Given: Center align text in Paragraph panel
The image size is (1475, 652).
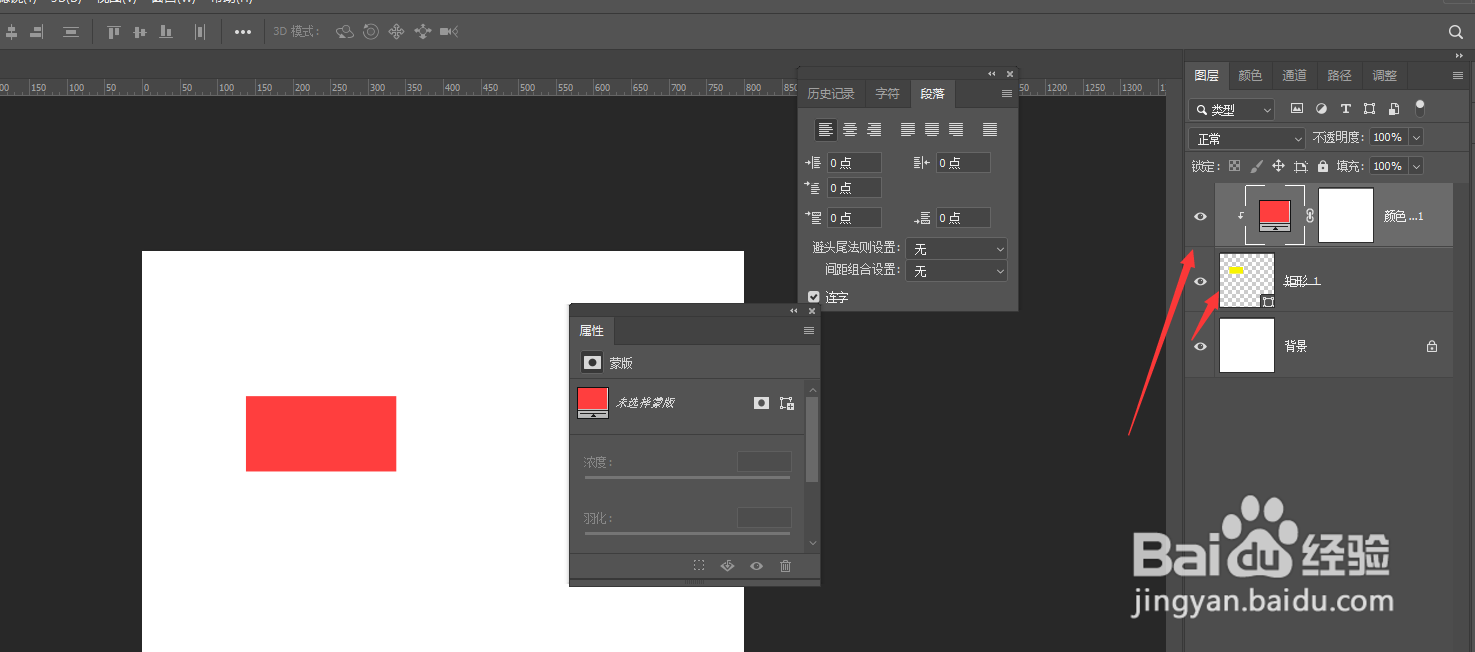Looking at the screenshot, I should point(850,130).
